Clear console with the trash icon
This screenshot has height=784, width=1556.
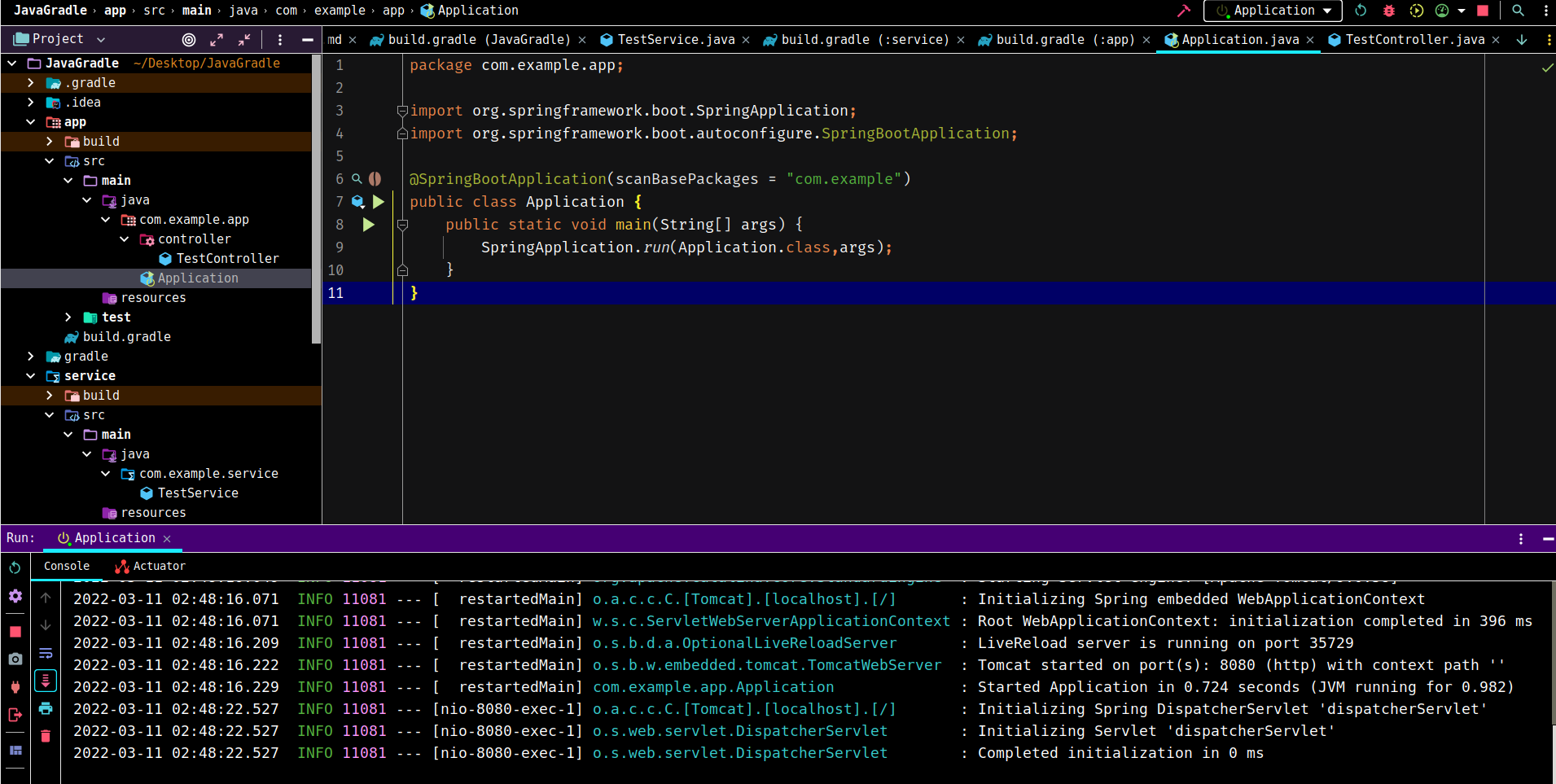click(x=46, y=736)
